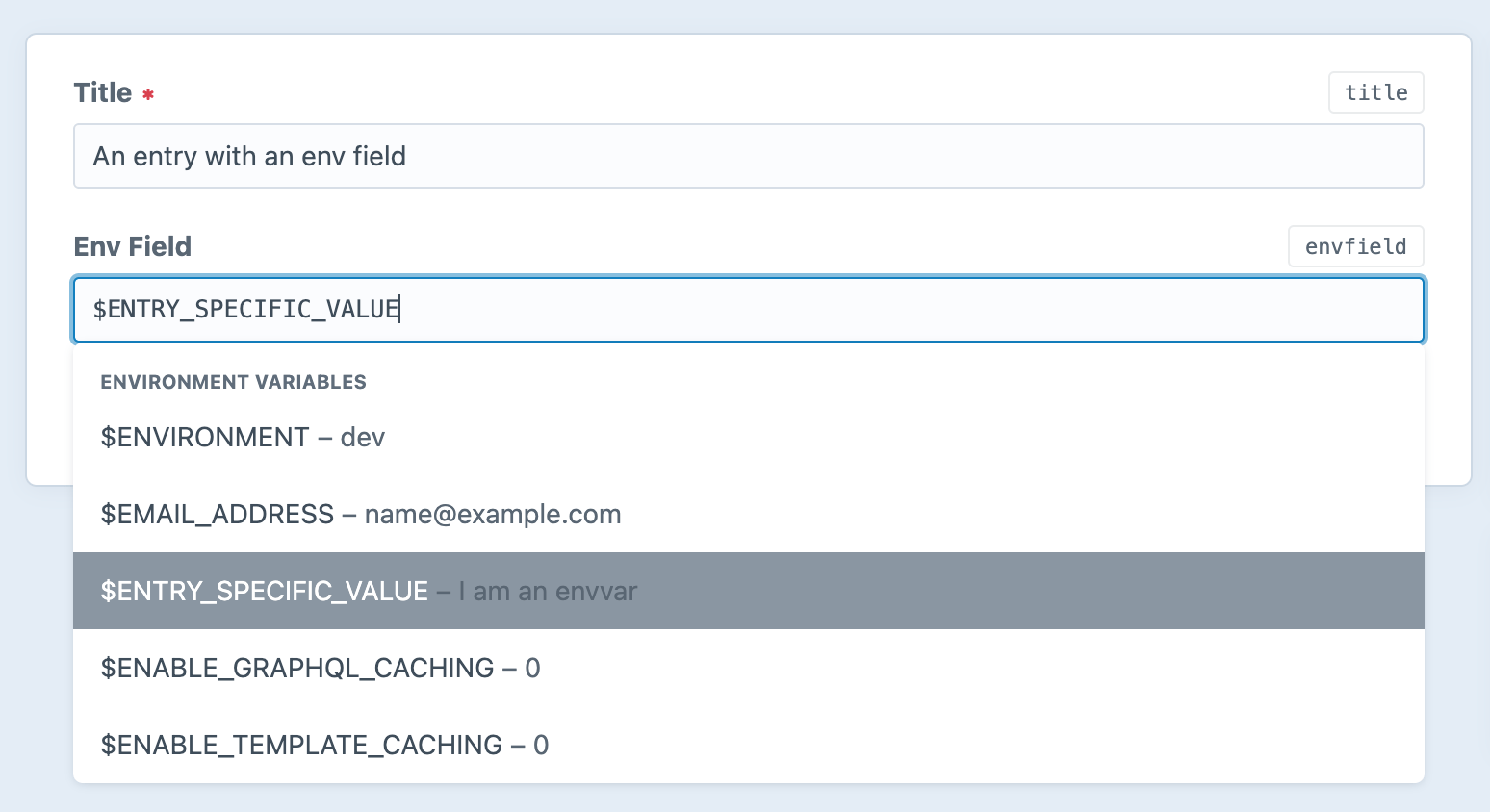1490x812 pixels.
Task: Click the "name@example.com" value hint
Action: 493,515
